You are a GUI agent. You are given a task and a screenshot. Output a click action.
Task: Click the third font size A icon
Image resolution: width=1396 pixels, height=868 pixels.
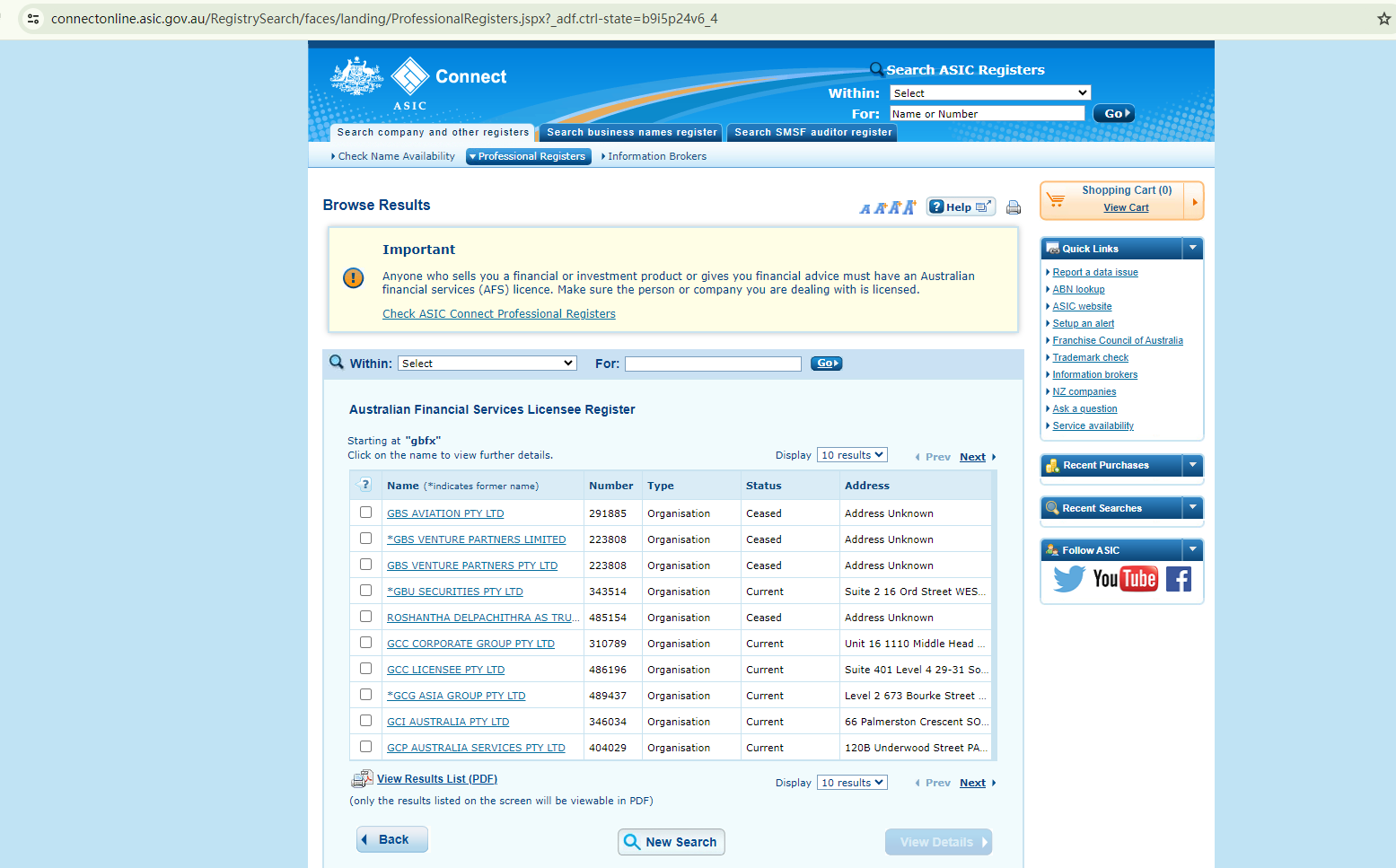(x=894, y=207)
